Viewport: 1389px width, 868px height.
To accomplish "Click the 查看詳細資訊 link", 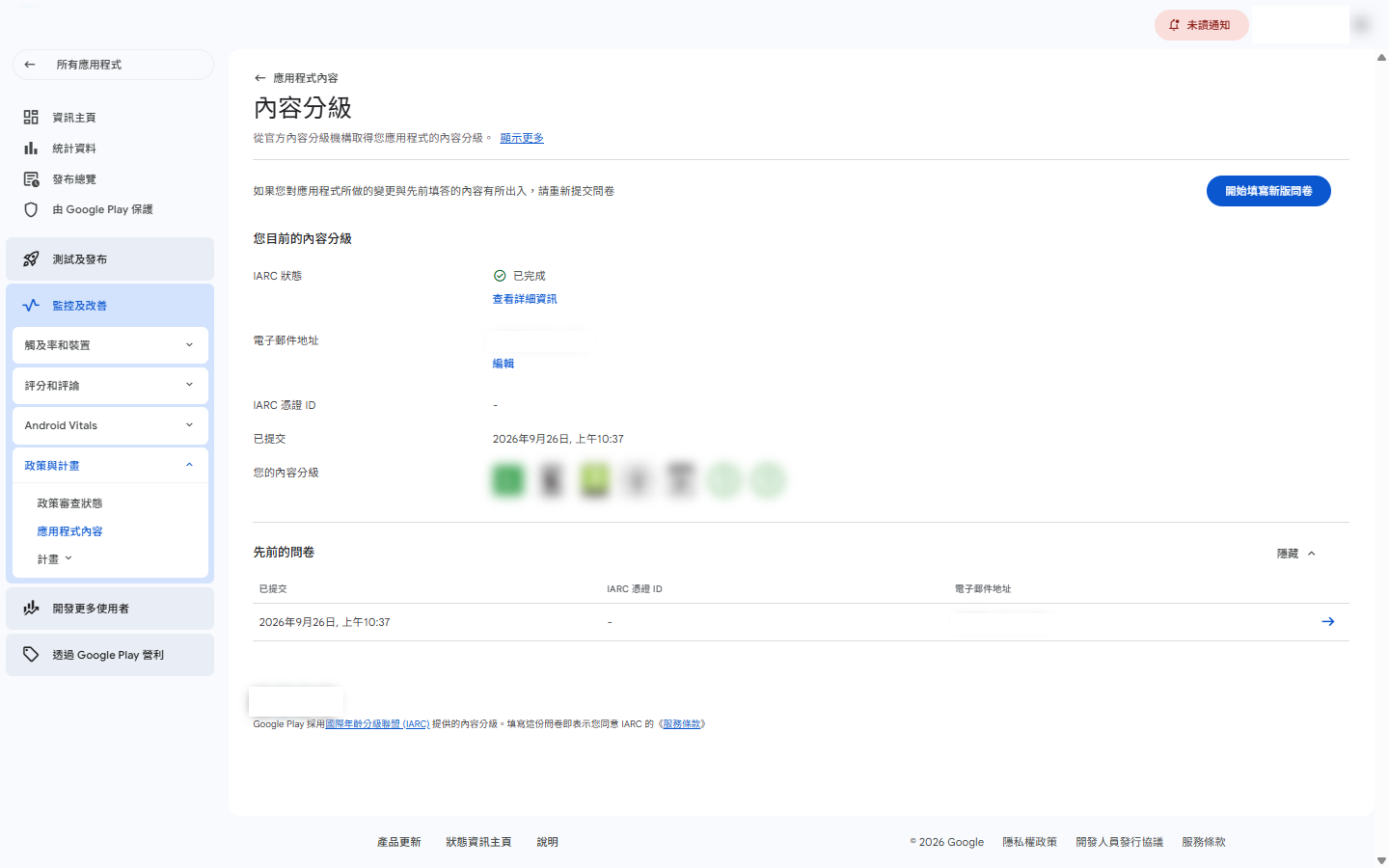I will [525, 299].
